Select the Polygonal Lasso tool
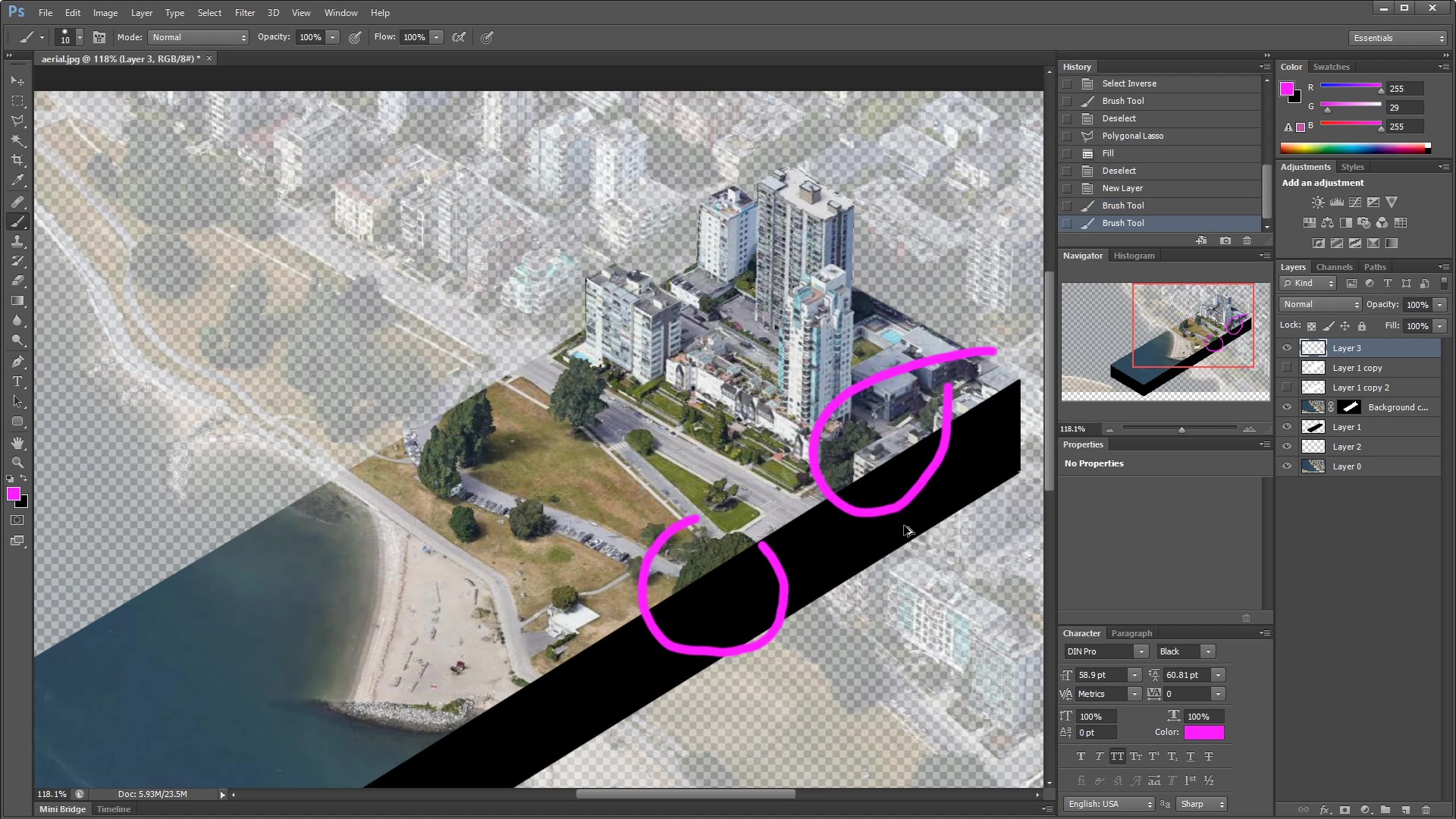The width and height of the screenshot is (1456, 819). pos(17,121)
